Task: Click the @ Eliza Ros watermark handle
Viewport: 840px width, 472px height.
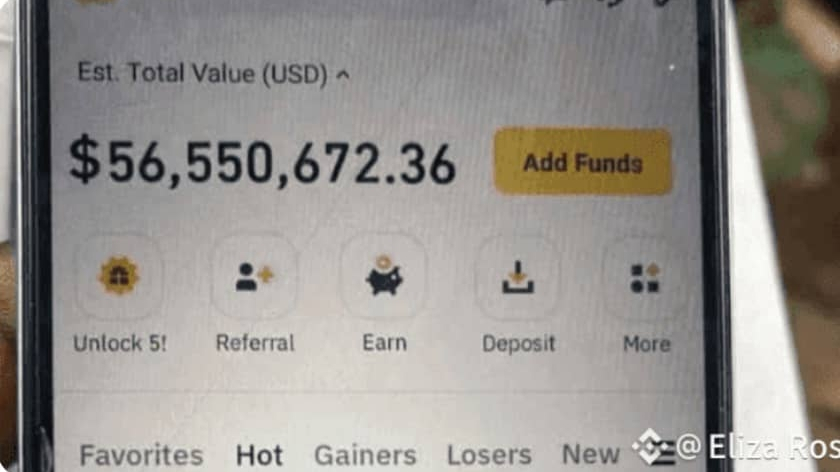Action: [x=758, y=446]
